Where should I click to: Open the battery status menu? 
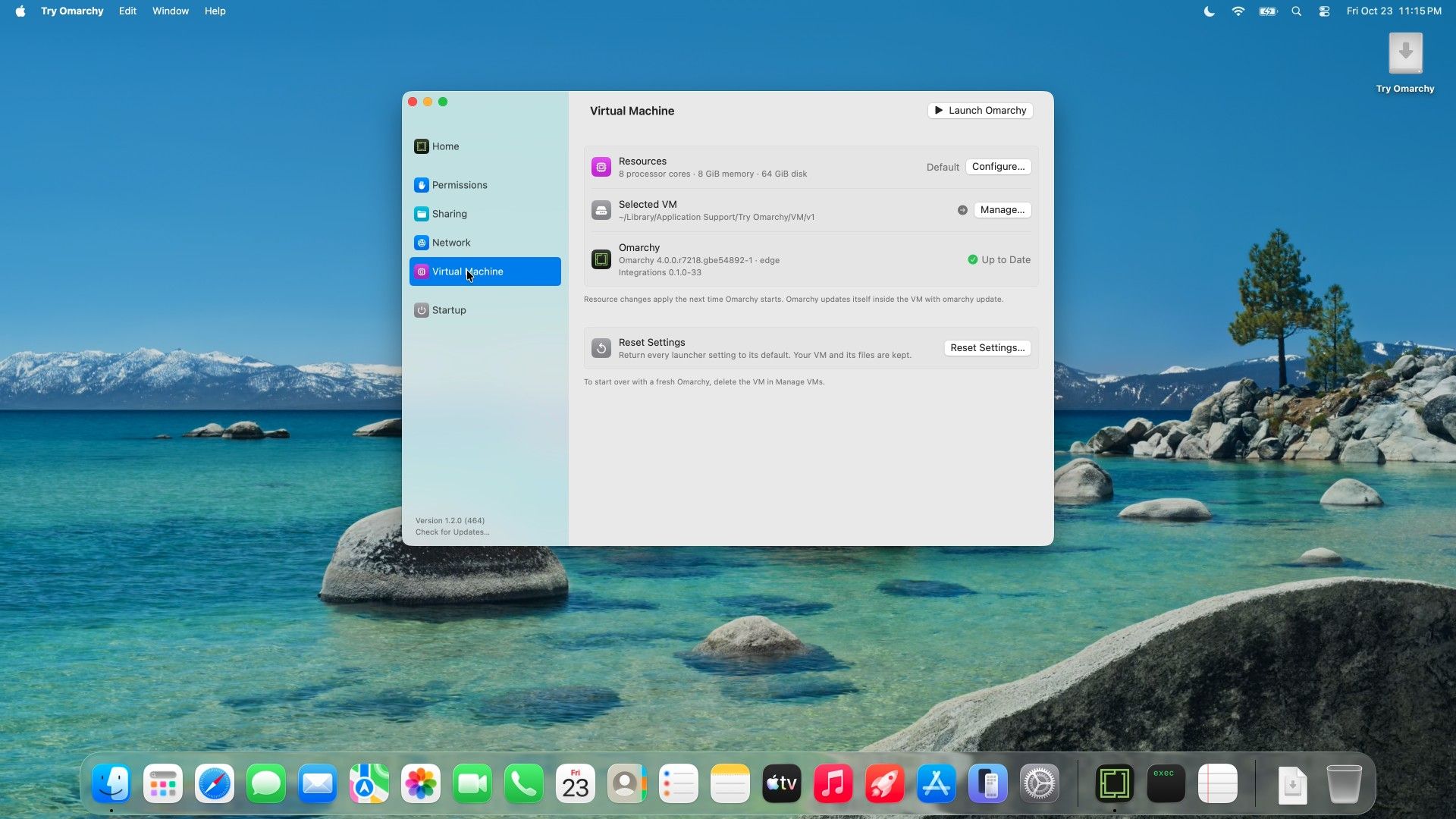(1268, 11)
